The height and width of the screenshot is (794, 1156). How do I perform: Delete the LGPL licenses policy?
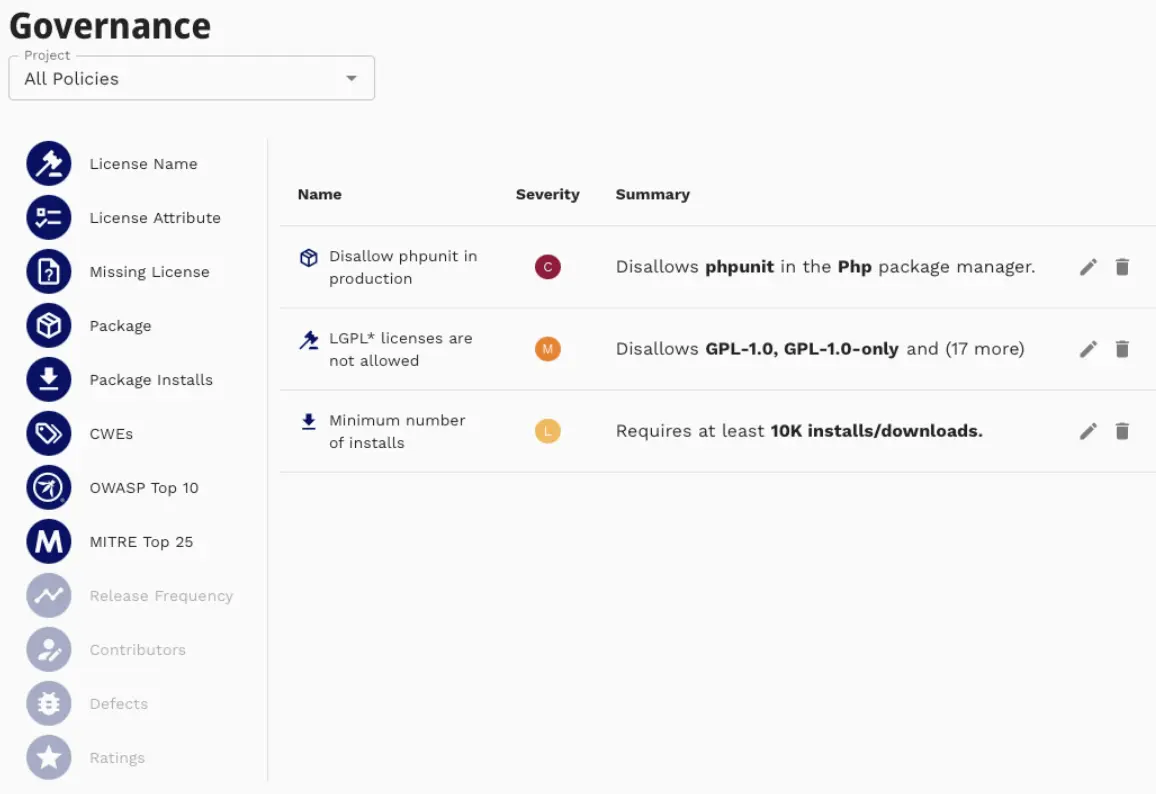(1122, 349)
